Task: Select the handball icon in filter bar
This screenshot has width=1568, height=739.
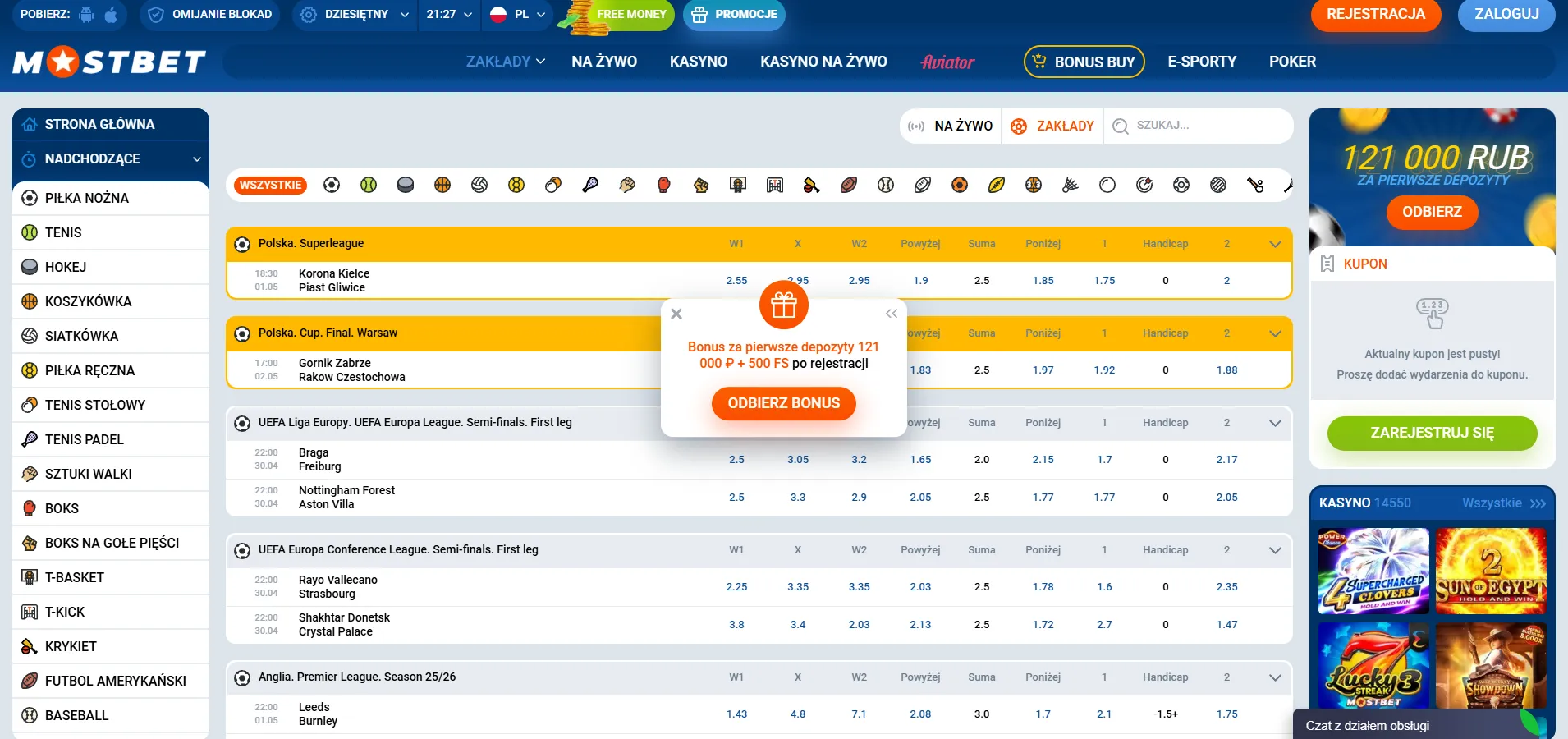Action: (x=516, y=185)
